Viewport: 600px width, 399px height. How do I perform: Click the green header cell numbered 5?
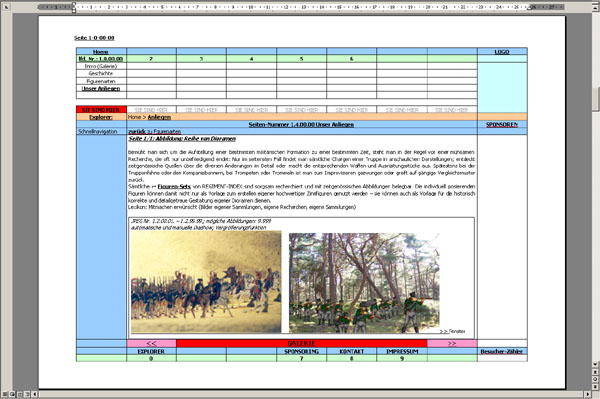click(302, 59)
